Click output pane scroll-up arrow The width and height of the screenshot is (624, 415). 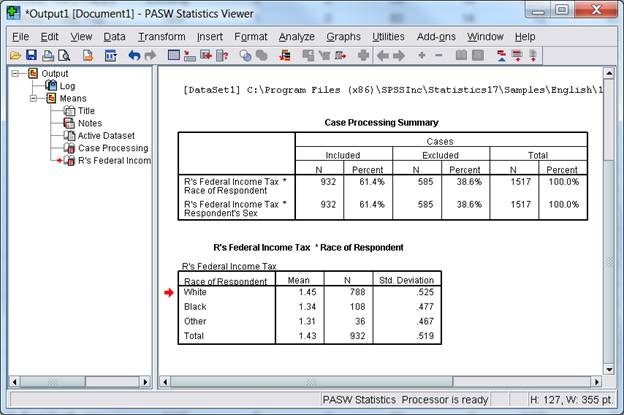[609, 73]
